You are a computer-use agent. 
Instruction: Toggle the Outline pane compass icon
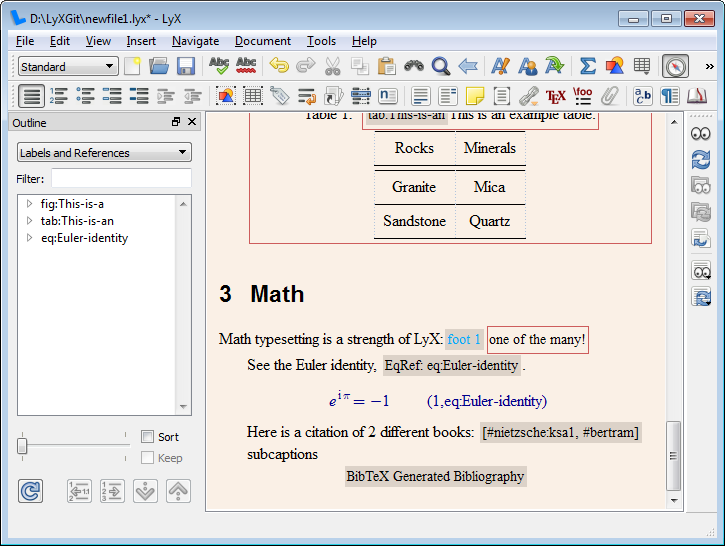coord(675,67)
